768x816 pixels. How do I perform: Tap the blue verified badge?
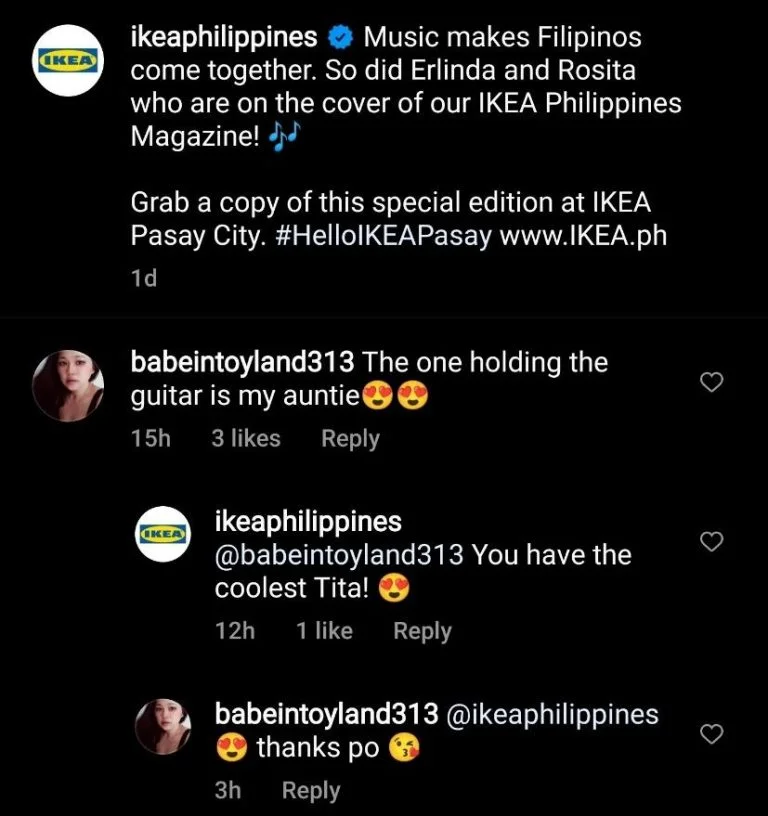coord(340,39)
